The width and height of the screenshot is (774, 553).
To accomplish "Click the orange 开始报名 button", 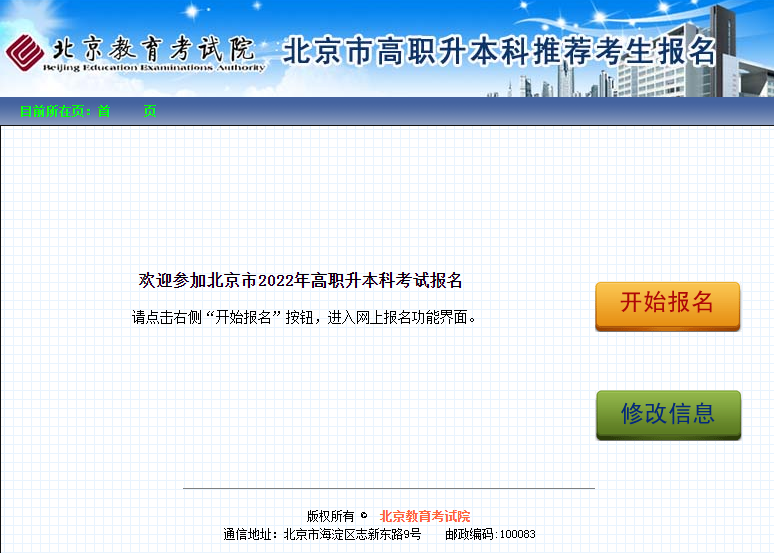I will [x=667, y=306].
